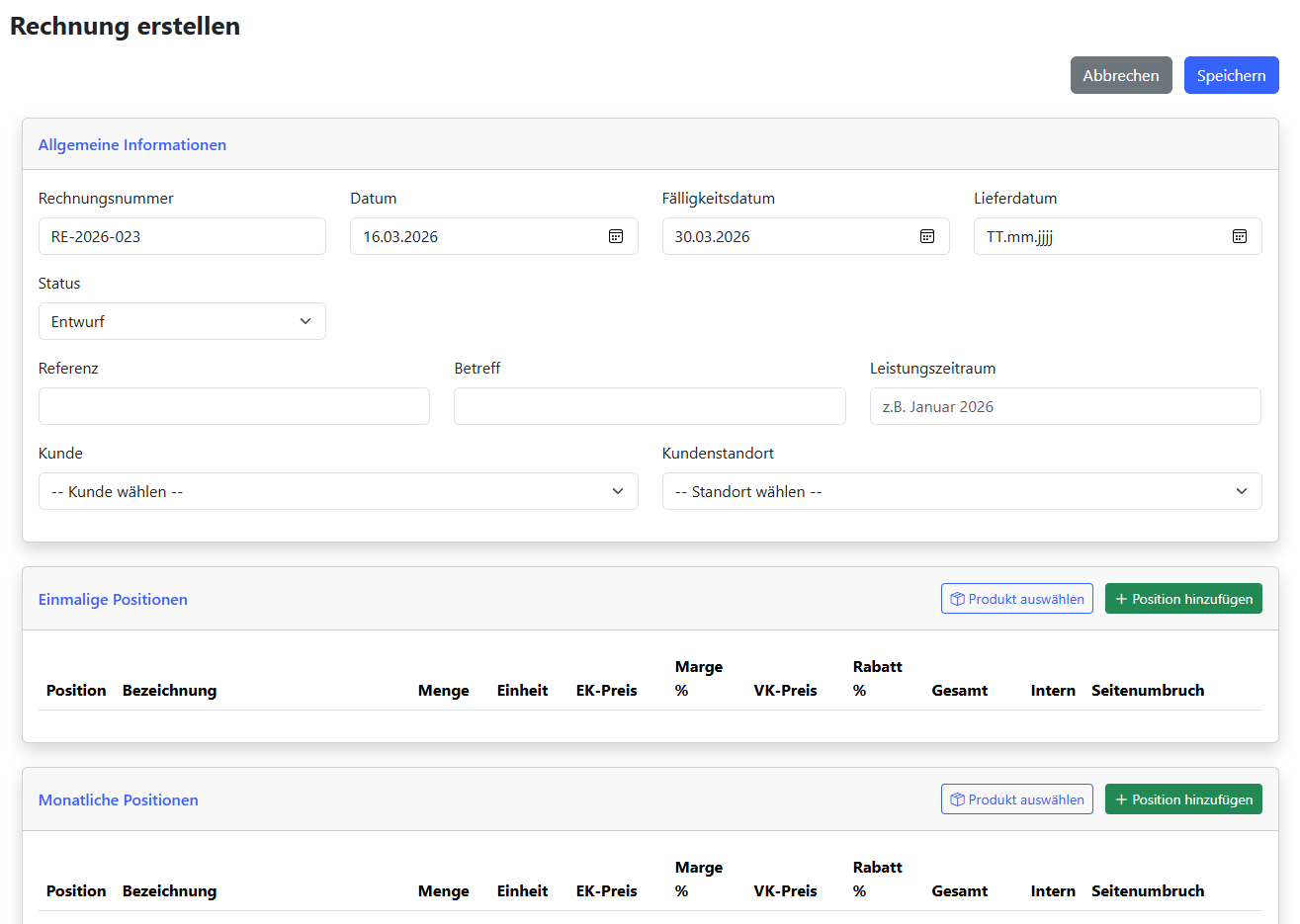
Task: Click the Datum value 16.03.2026
Action: (x=400, y=236)
